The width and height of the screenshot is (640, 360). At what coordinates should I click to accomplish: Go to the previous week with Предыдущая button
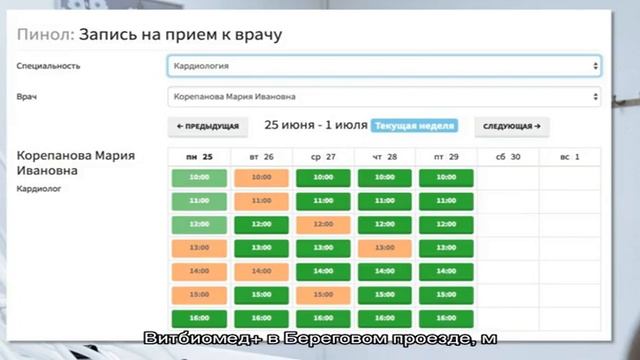point(208,127)
